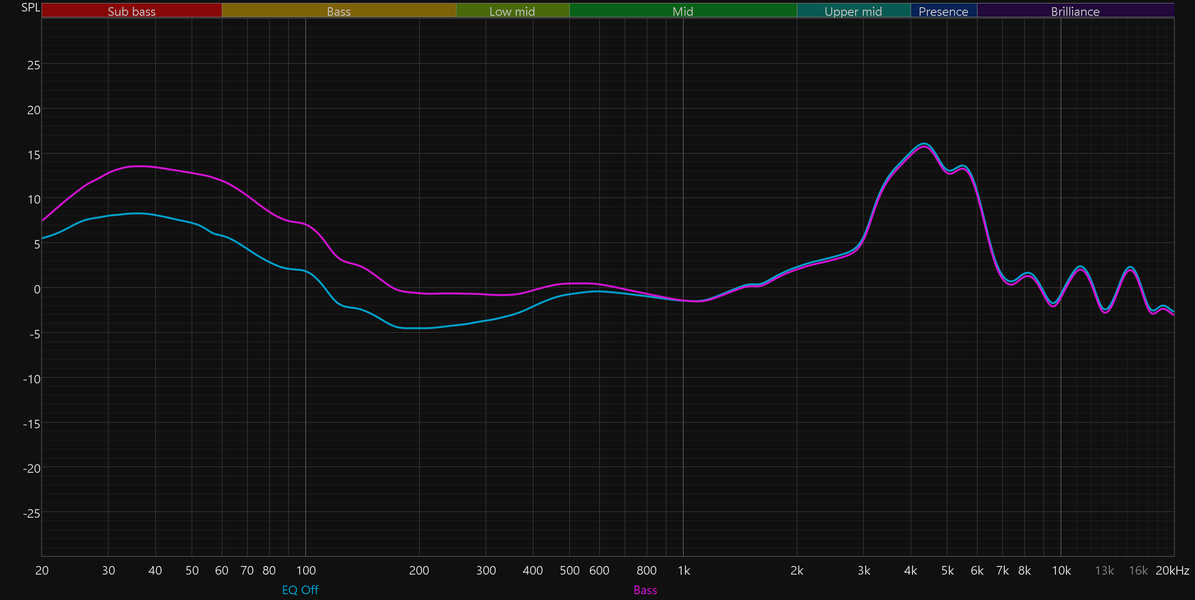Image resolution: width=1195 pixels, height=600 pixels.
Task: Click the 20kHz axis label
Action: (1172, 570)
